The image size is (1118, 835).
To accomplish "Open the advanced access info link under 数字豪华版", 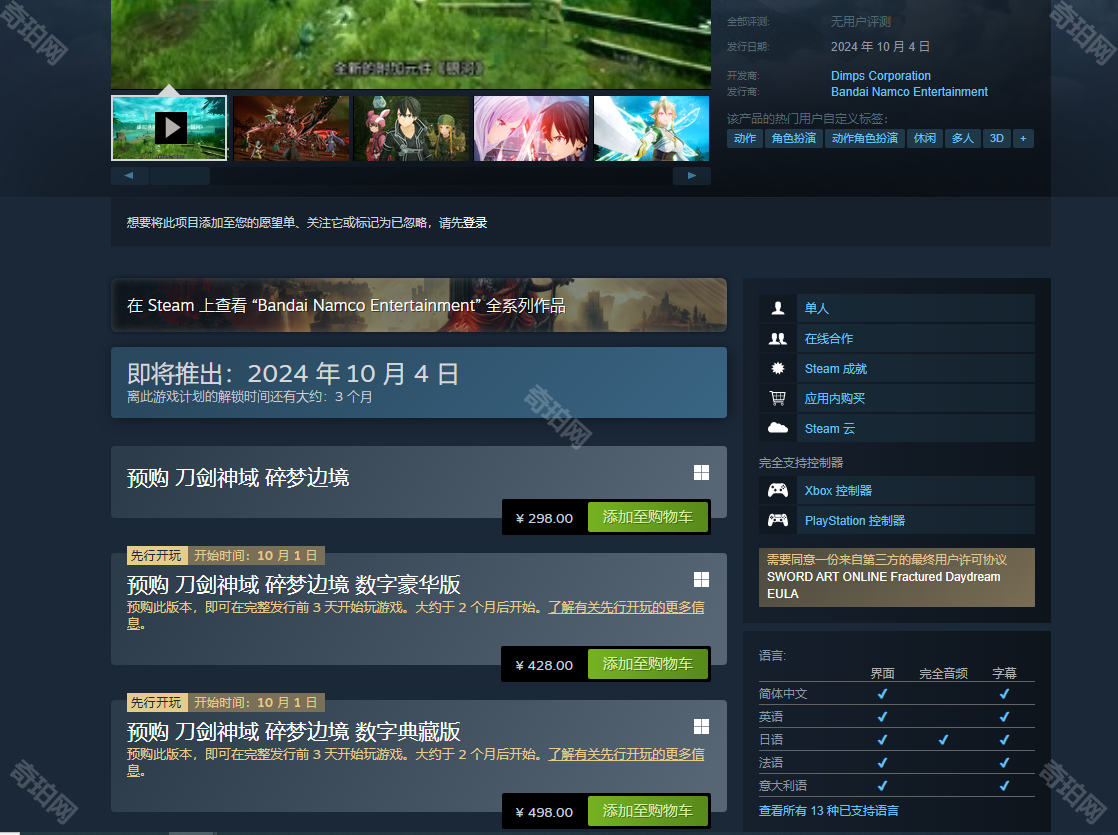I will coord(626,608).
